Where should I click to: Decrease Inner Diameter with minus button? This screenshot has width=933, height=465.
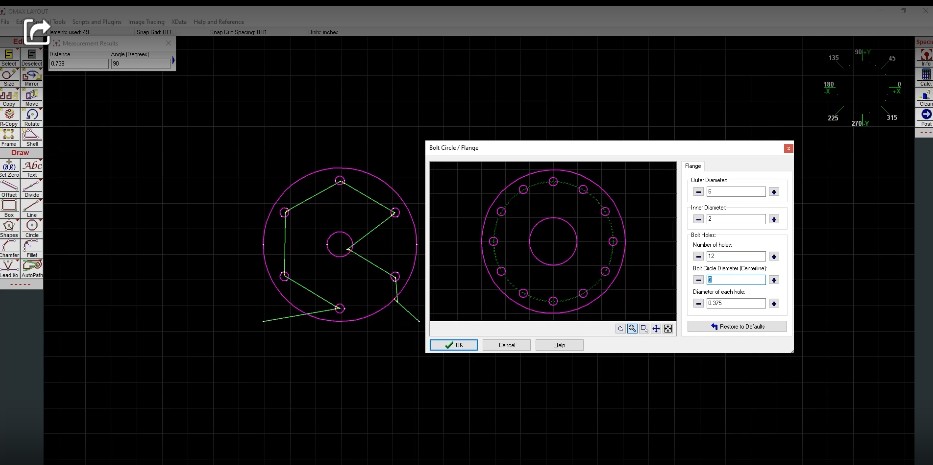[699, 219]
